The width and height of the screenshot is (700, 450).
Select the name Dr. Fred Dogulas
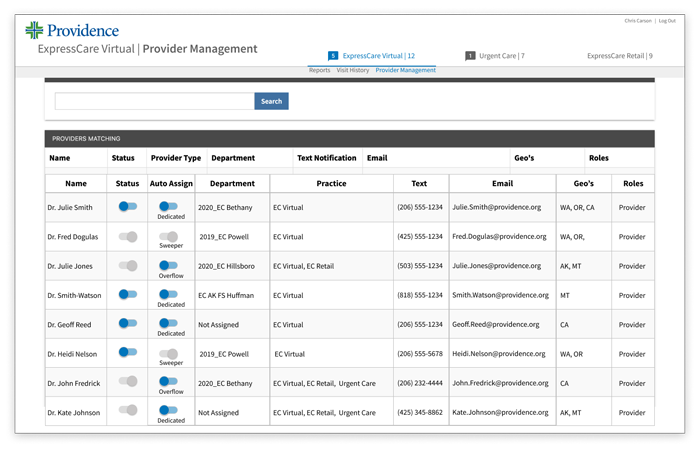click(x=73, y=237)
